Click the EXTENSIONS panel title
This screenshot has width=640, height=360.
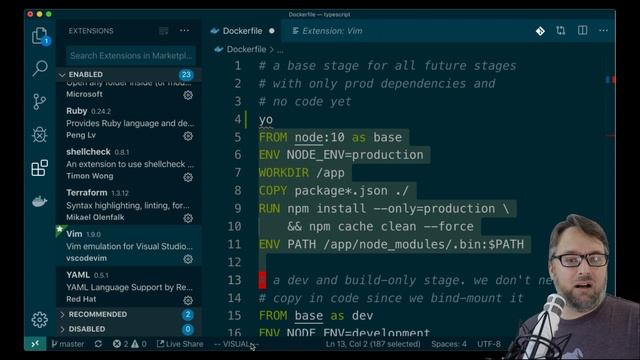[91, 31]
